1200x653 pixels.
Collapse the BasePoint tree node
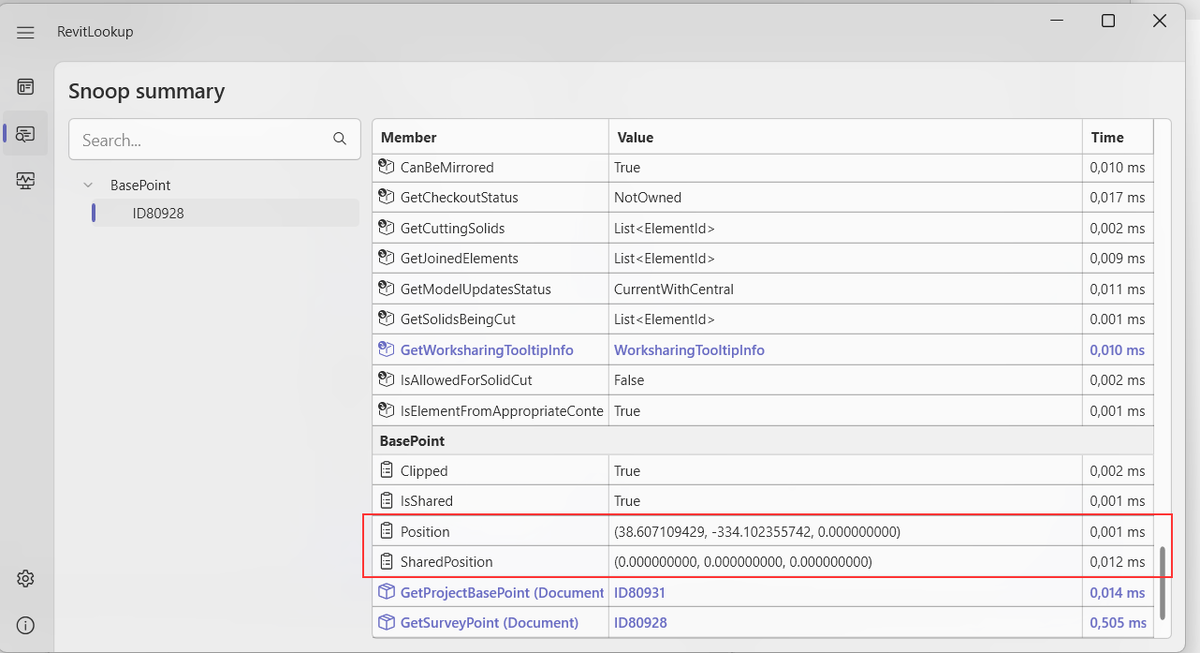[89, 185]
